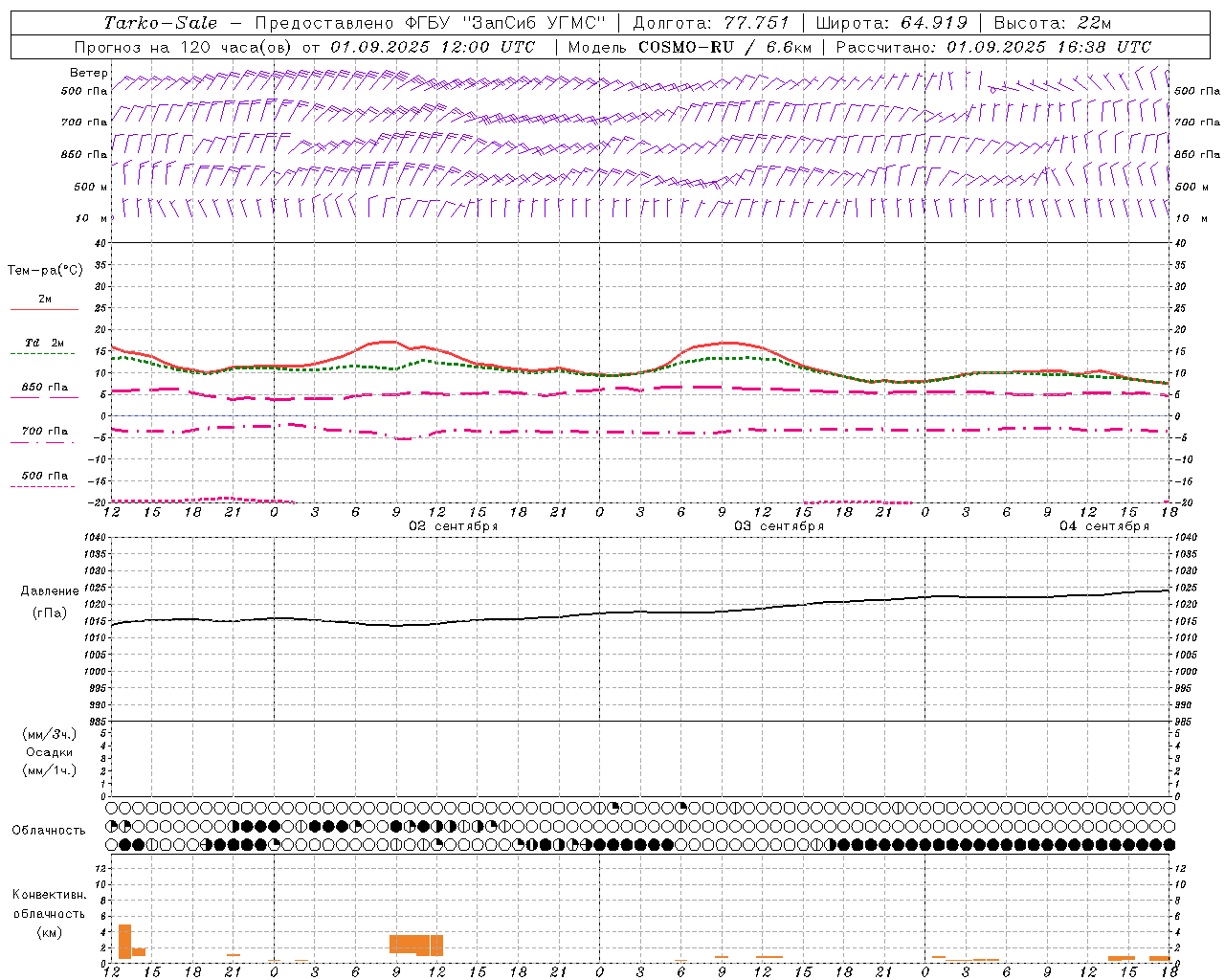The height and width of the screenshot is (980, 1225).
Task: Click 700 гПа entry in temperature legend
Action: click(x=44, y=432)
